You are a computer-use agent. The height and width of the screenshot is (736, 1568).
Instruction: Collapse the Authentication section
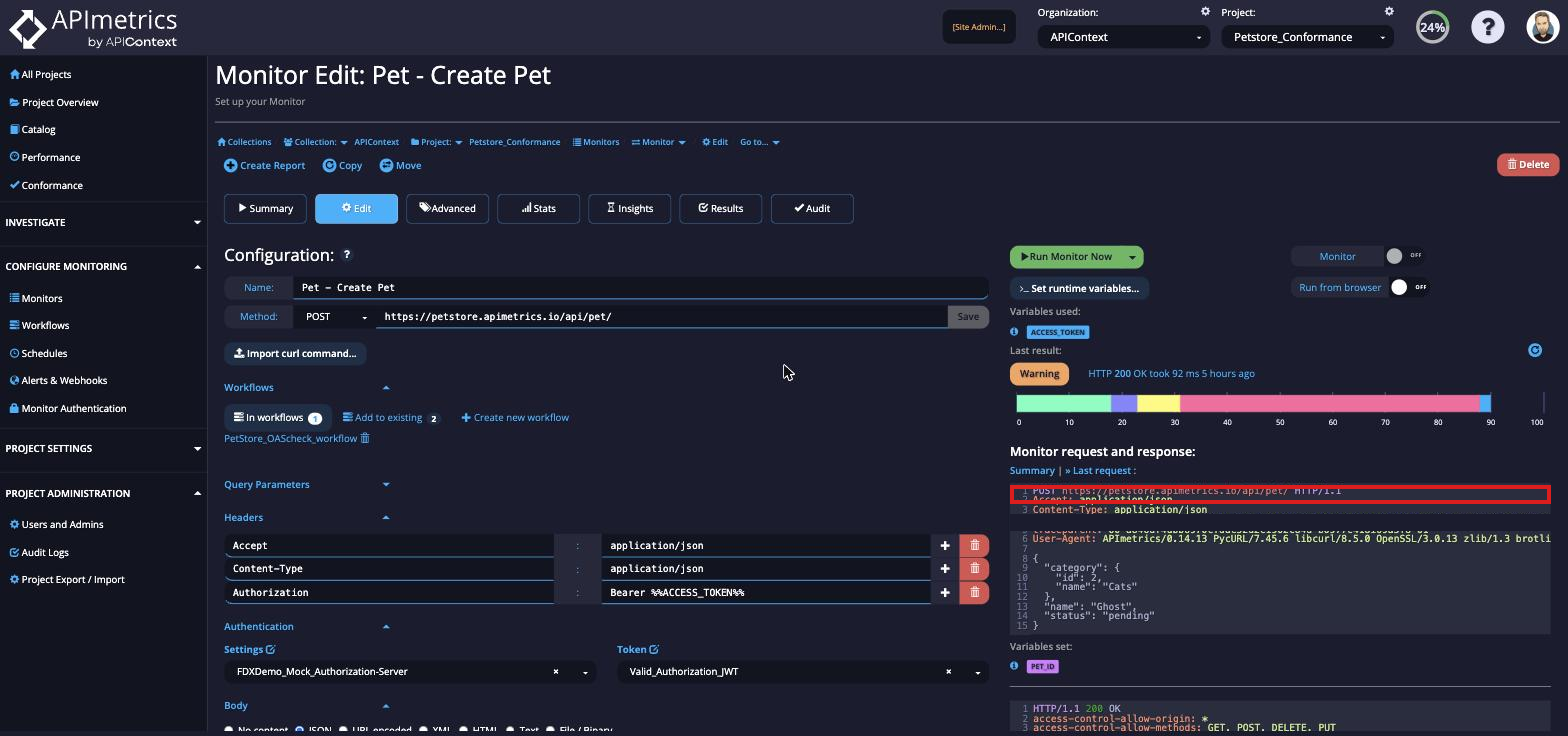coord(386,626)
